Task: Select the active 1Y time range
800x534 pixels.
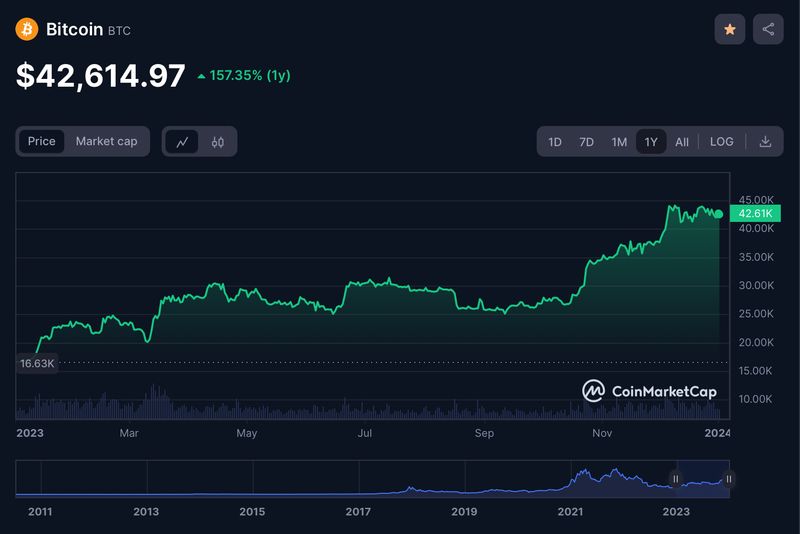Action: tap(651, 142)
